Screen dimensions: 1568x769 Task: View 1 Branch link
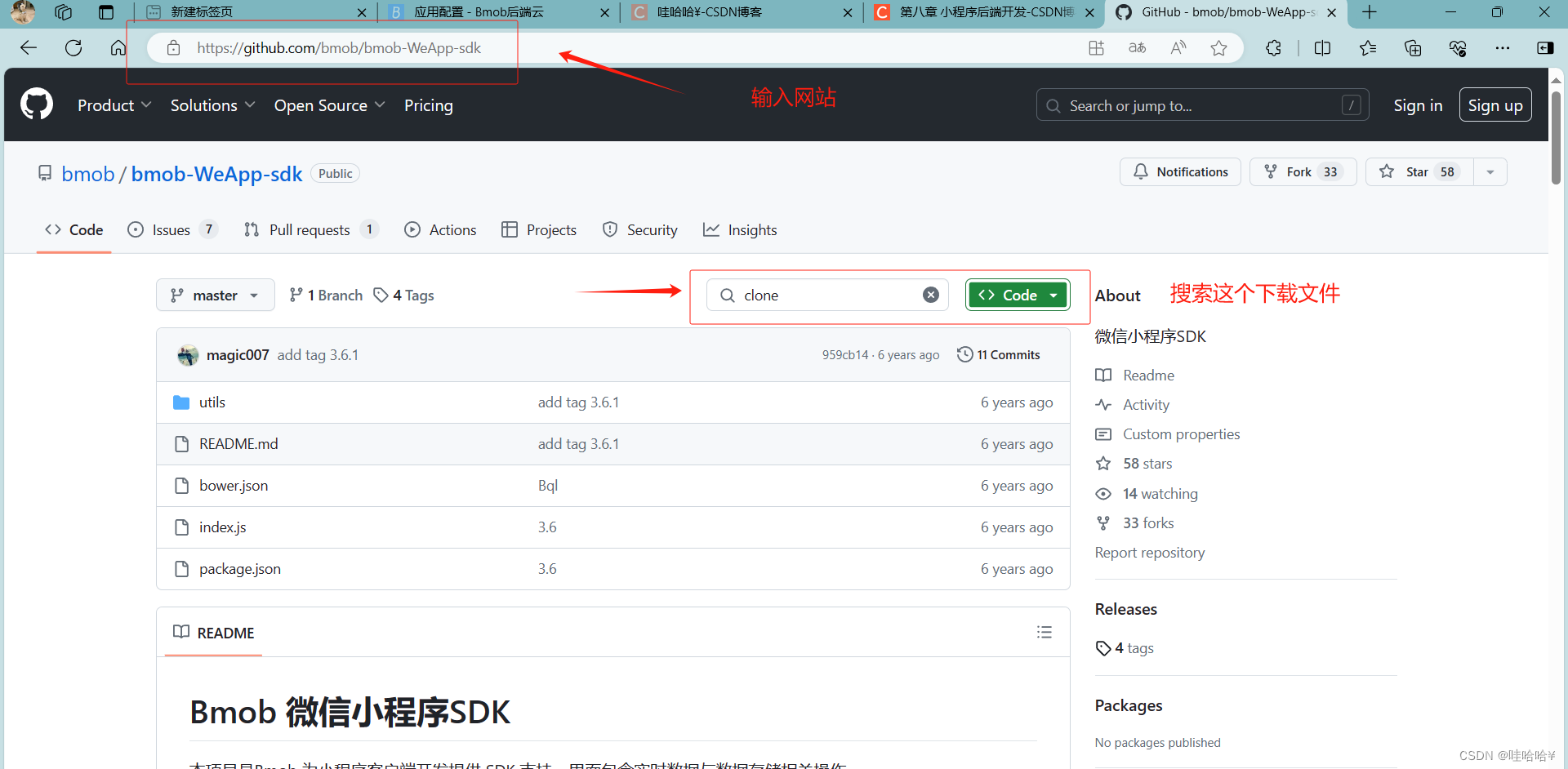pos(326,295)
